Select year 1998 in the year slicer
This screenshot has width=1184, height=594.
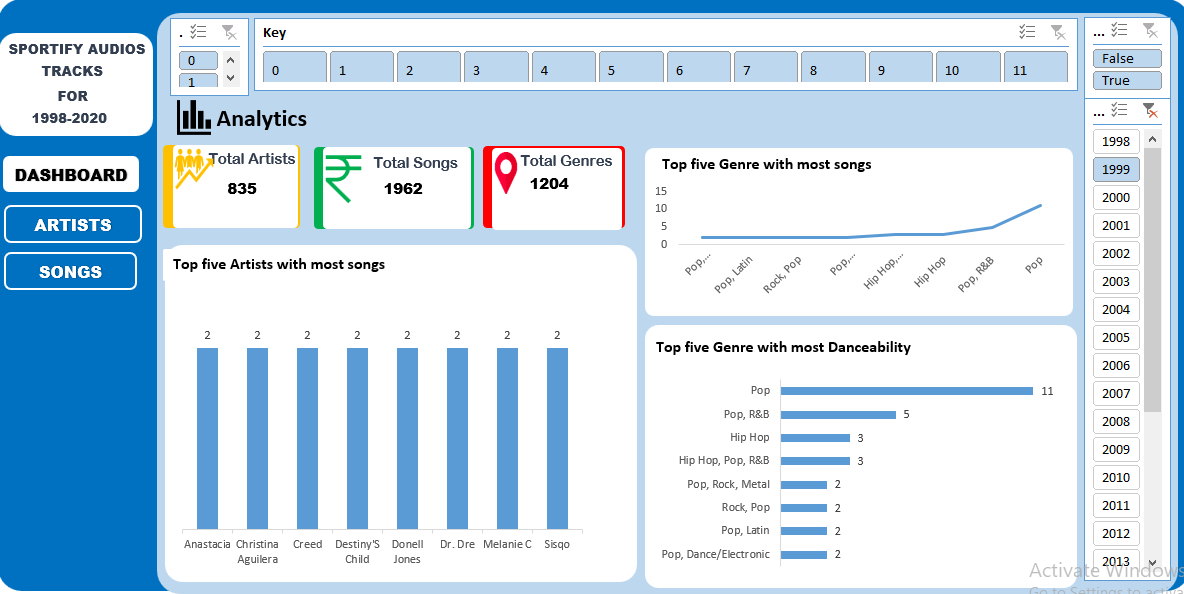coord(1115,141)
